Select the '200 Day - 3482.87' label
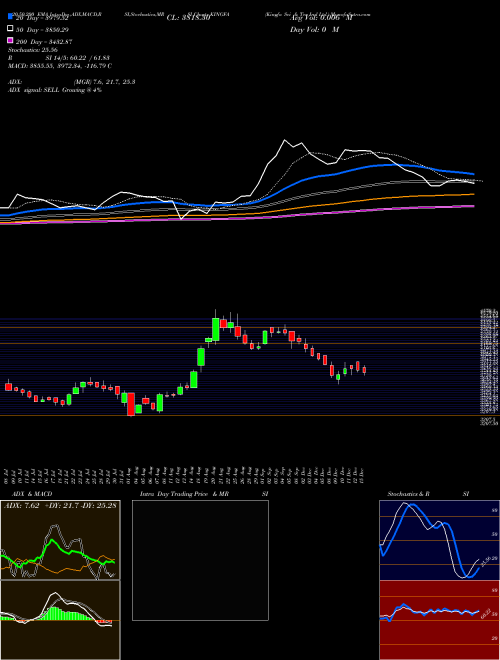Viewport: 500px width, 660px height. pos(44,42)
